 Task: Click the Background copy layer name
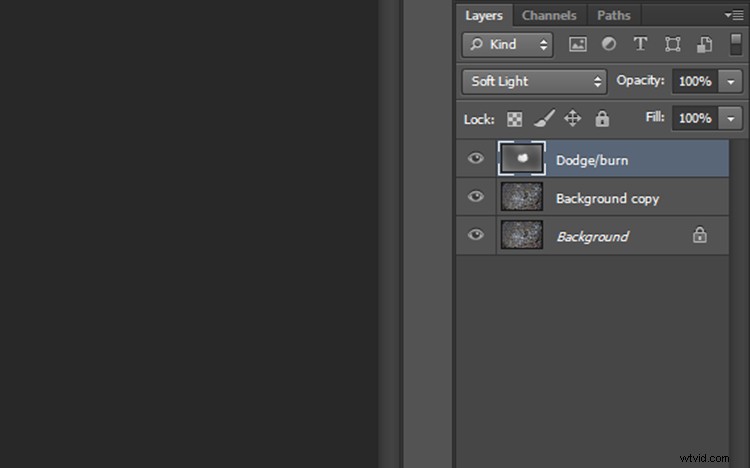tap(607, 199)
